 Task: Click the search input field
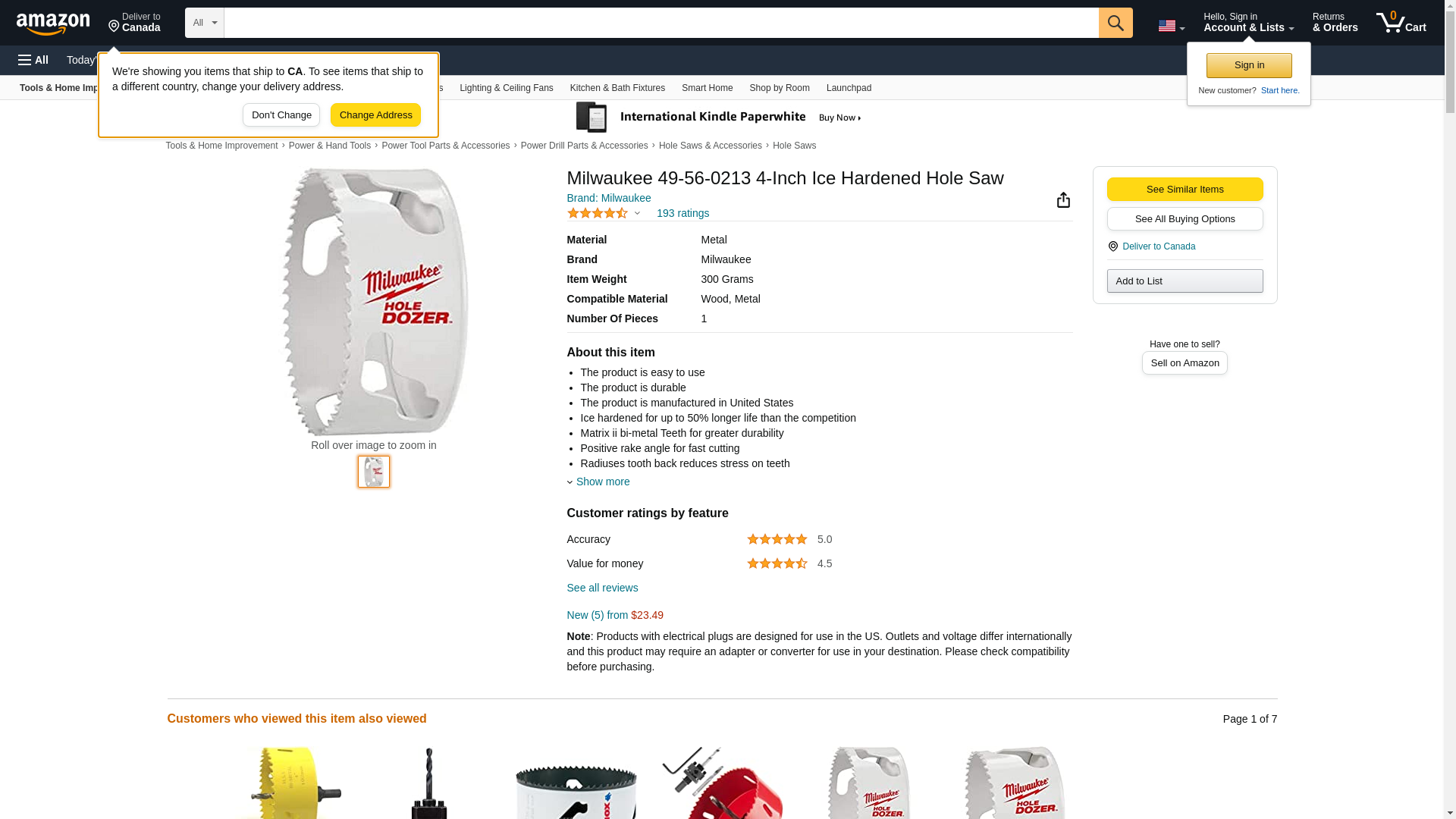[x=661, y=23]
